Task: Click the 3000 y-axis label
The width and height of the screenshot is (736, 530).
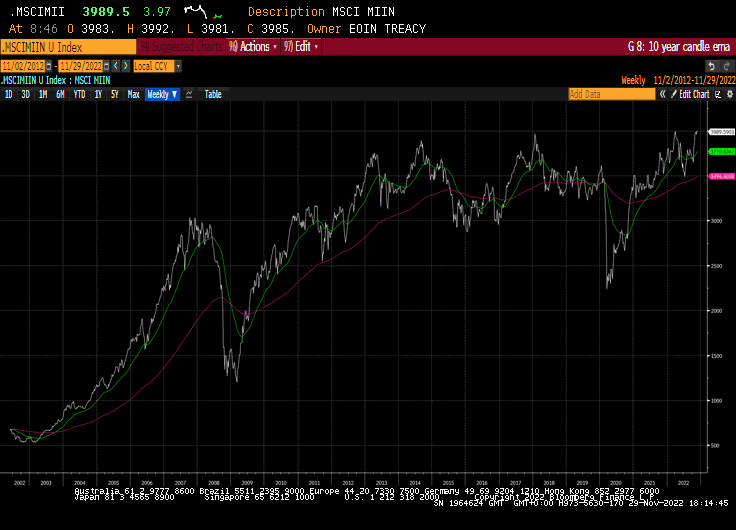Action: point(716,221)
